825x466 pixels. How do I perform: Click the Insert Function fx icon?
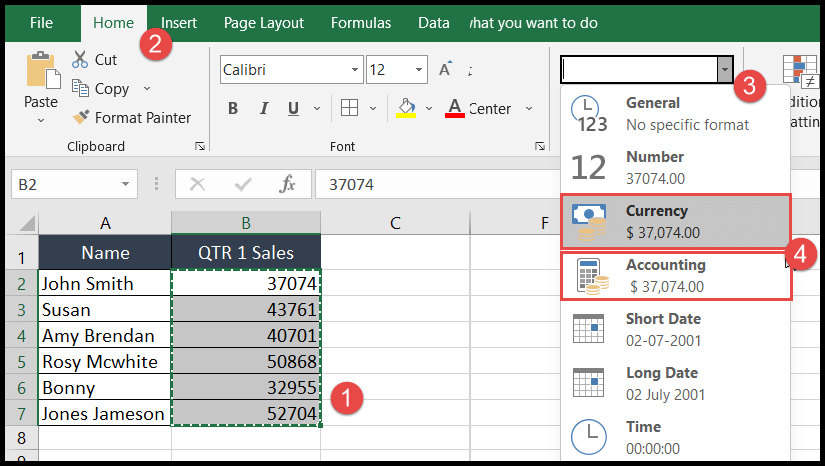pos(287,184)
